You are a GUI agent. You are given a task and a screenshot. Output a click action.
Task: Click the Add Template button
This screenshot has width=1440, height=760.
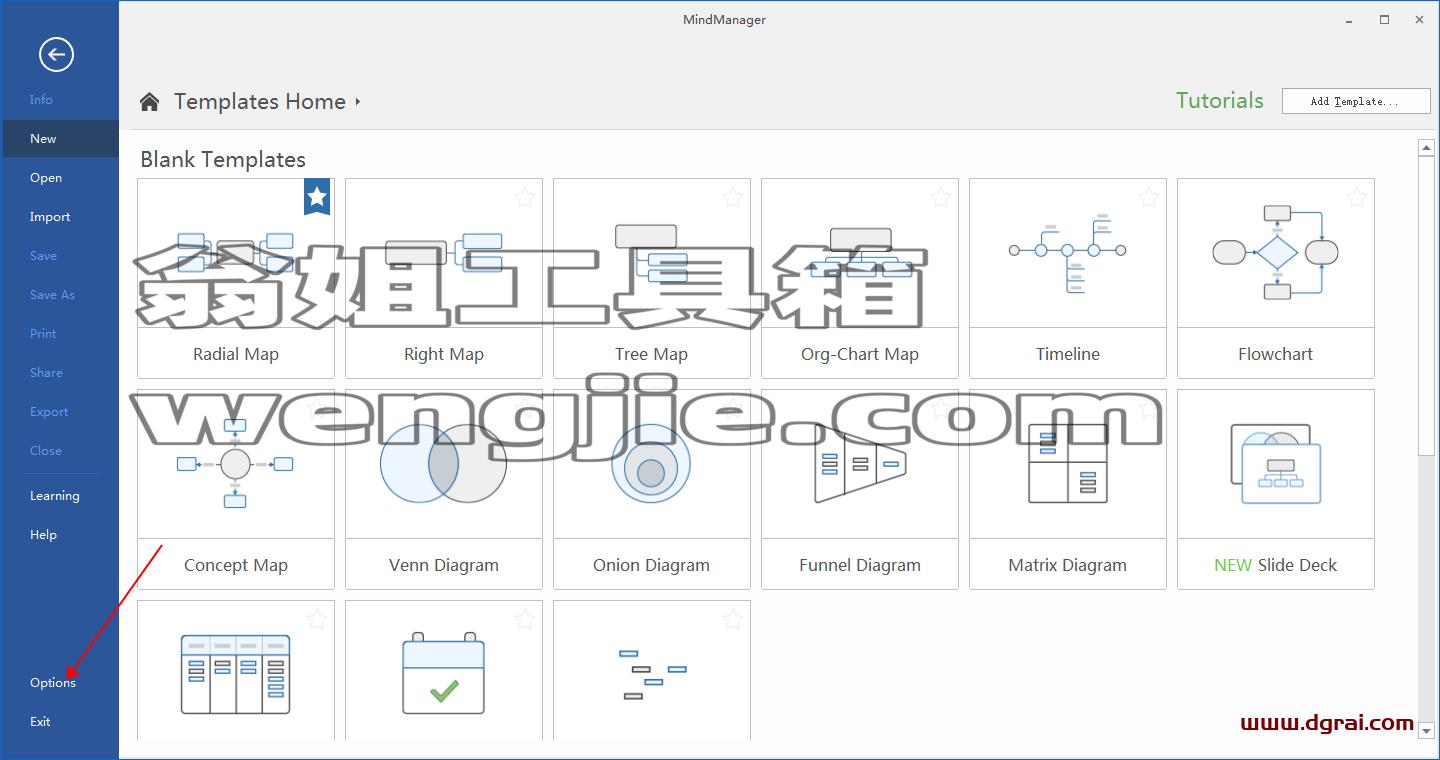pyautogui.click(x=1356, y=100)
